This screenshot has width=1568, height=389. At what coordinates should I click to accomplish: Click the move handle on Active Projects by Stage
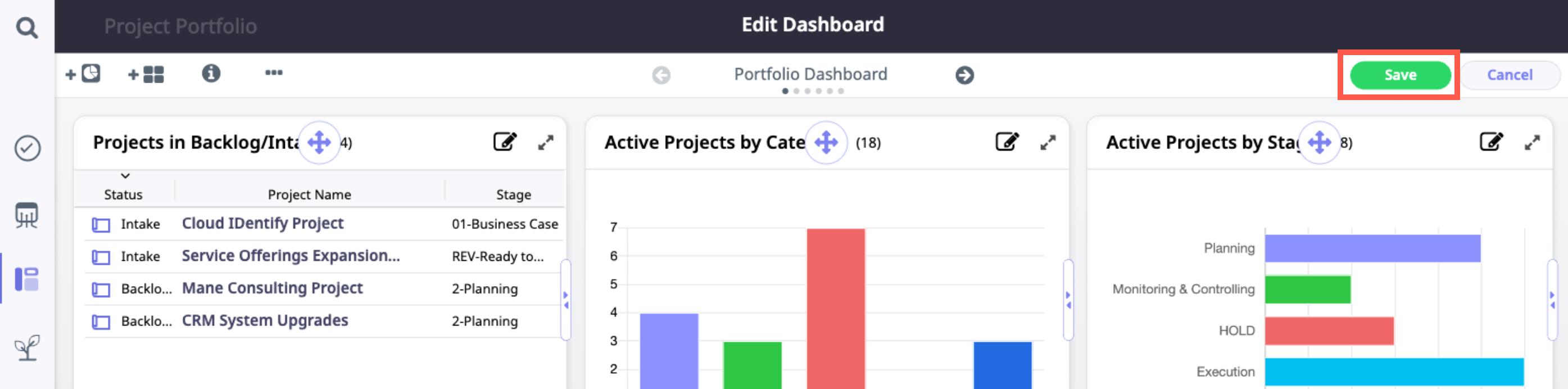1319,142
